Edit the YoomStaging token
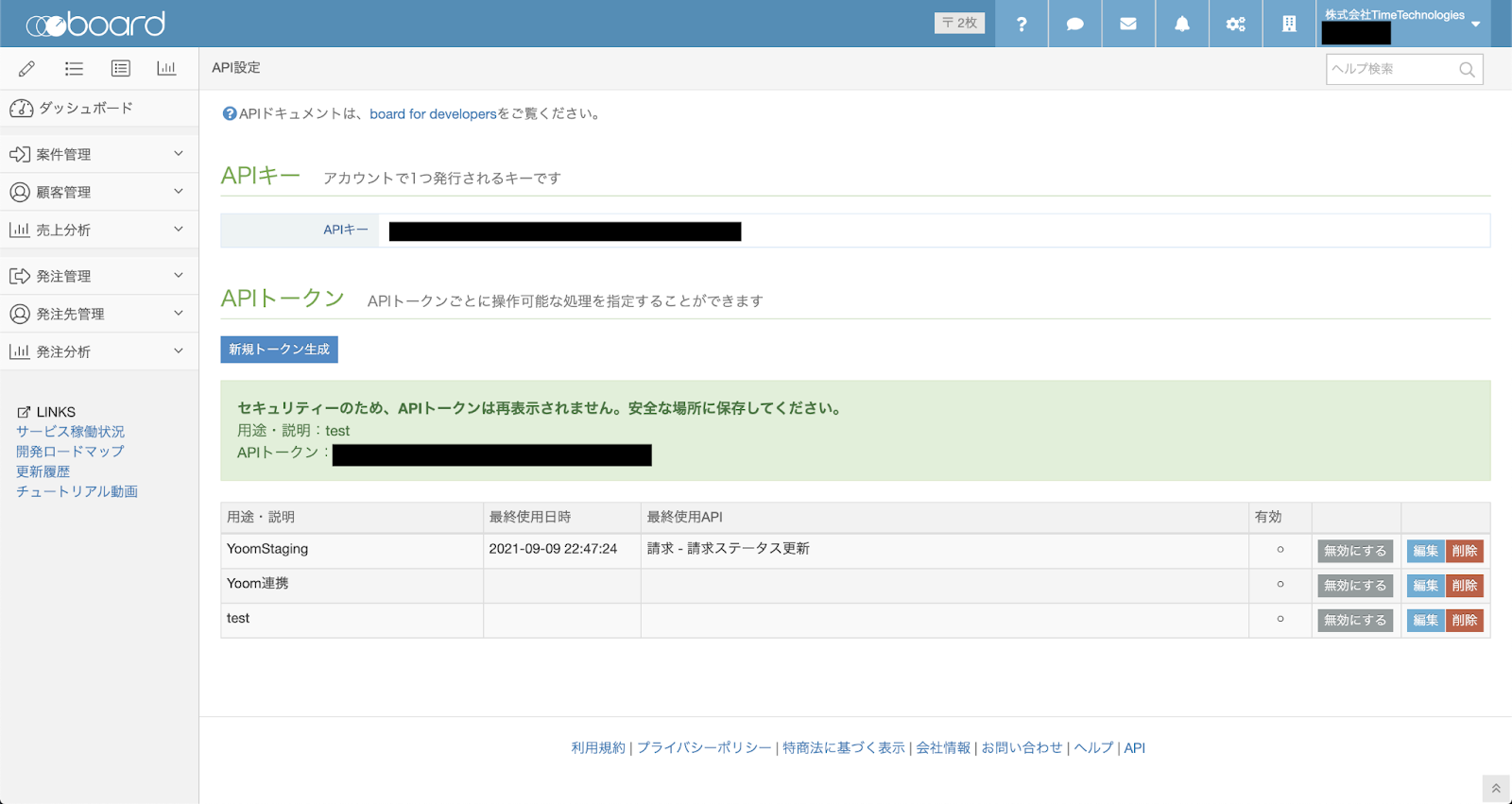Image resolution: width=1512 pixels, height=804 pixels. point(1425,551)
